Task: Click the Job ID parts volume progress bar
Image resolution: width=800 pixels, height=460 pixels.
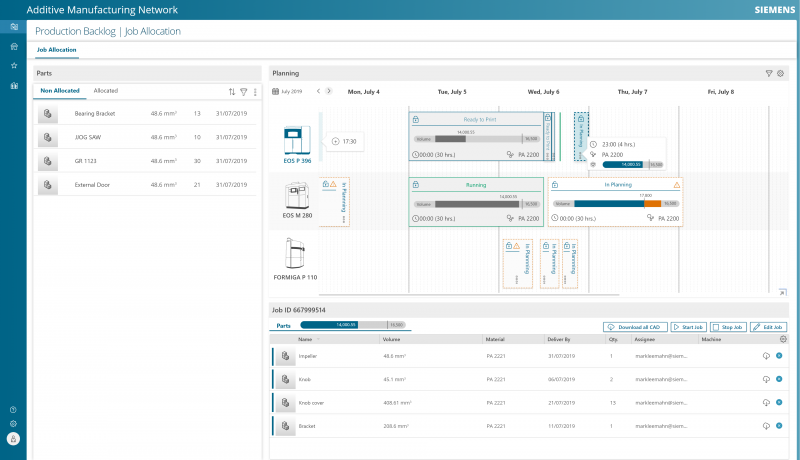Action: (x=352, y=325)
